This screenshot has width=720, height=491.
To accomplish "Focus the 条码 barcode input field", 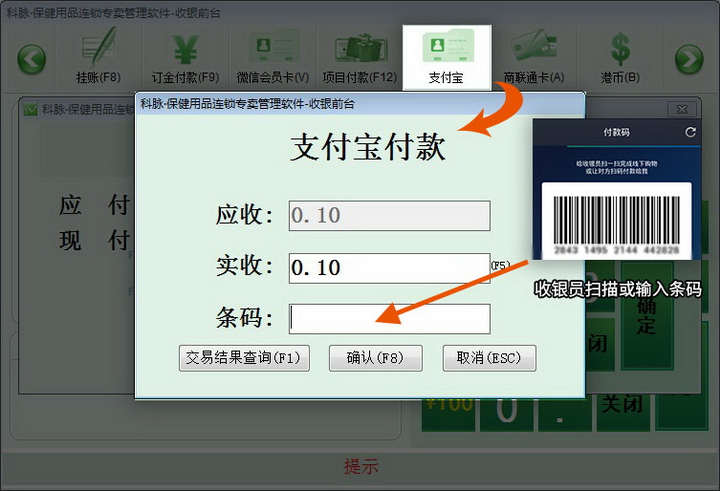I will coord(389,319).
